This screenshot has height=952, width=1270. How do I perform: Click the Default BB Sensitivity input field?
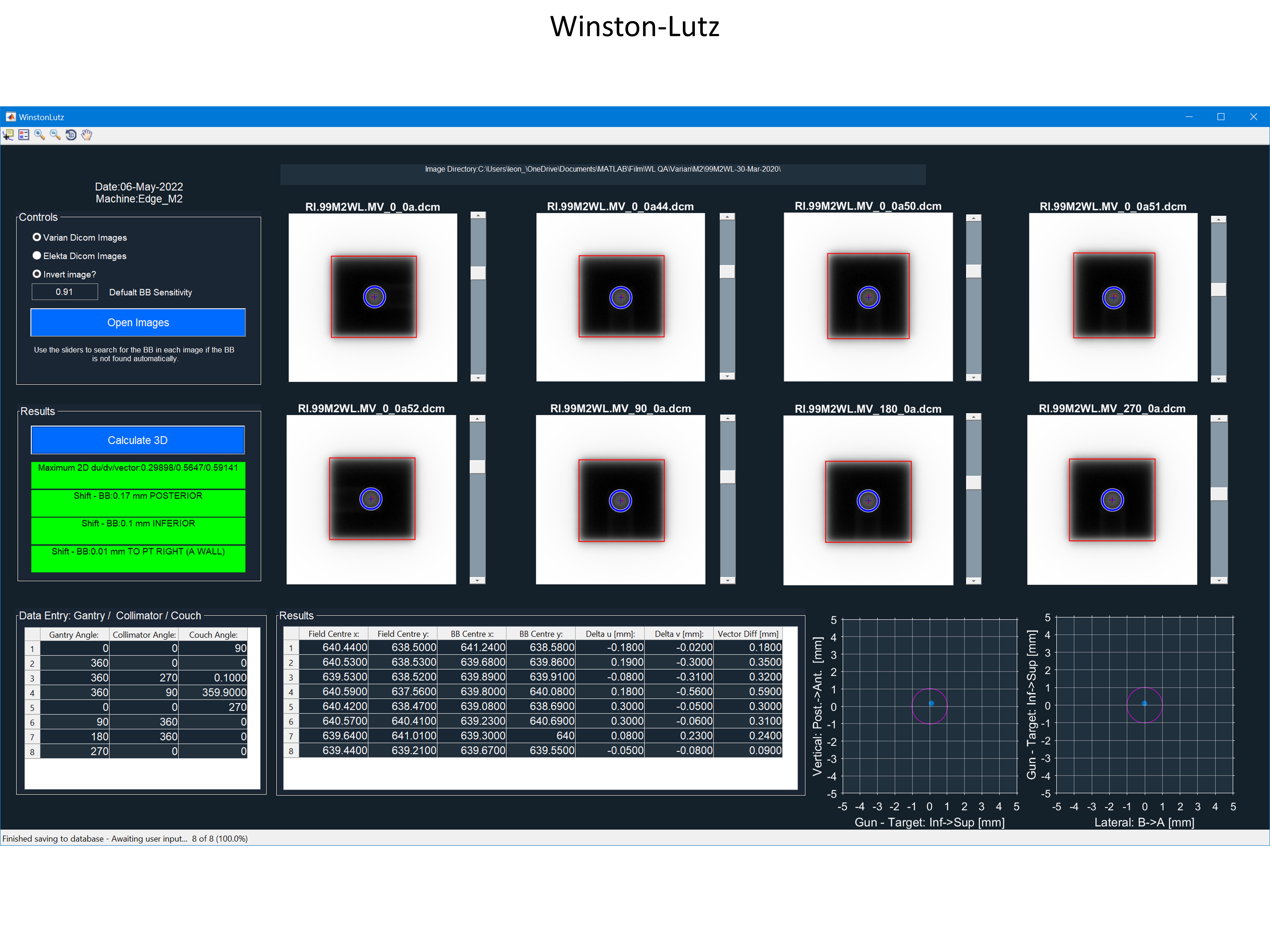tap(64, 292)
